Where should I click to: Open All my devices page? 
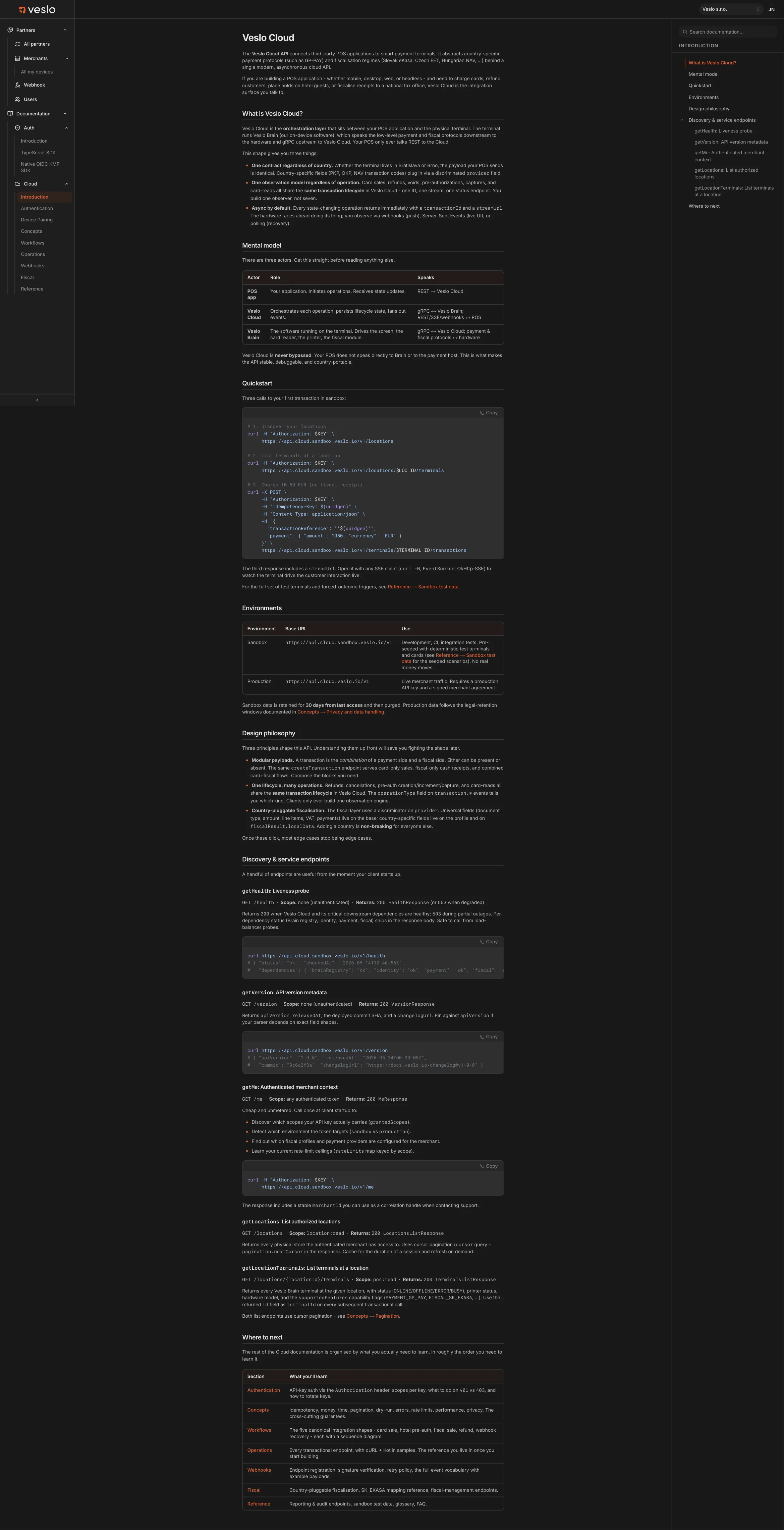tap(37, 72)
